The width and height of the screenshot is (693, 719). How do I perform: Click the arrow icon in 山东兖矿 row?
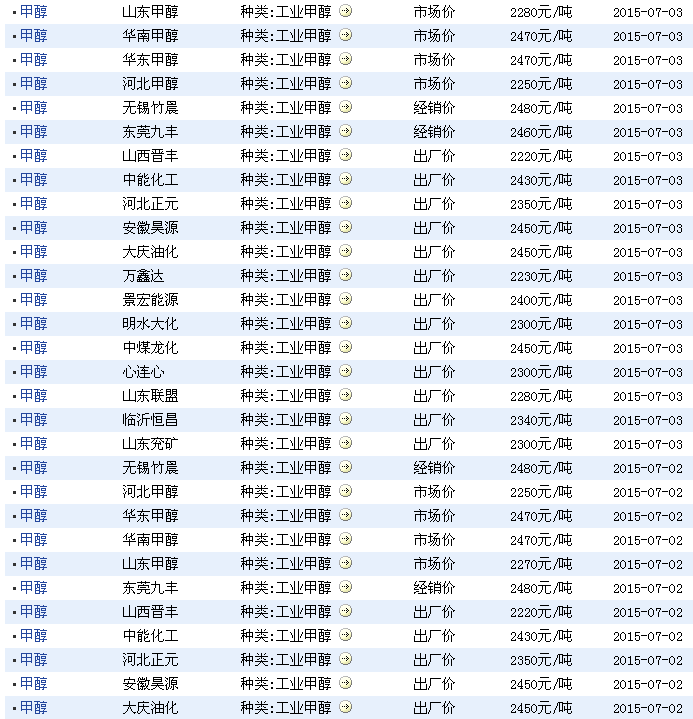pyautogui.click(x=345, y=443)
